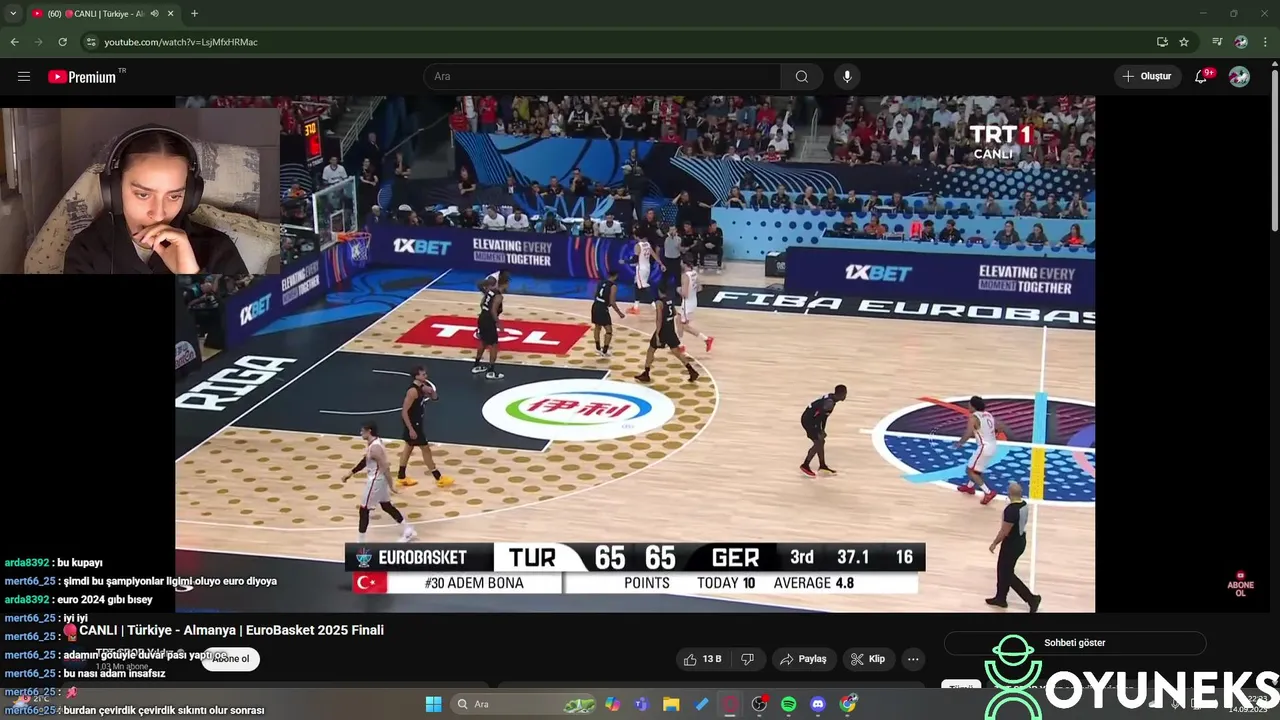Expand the tab search dropdown arrow
This screenshot has height=720, width=1280.
[x=13, y=13]
